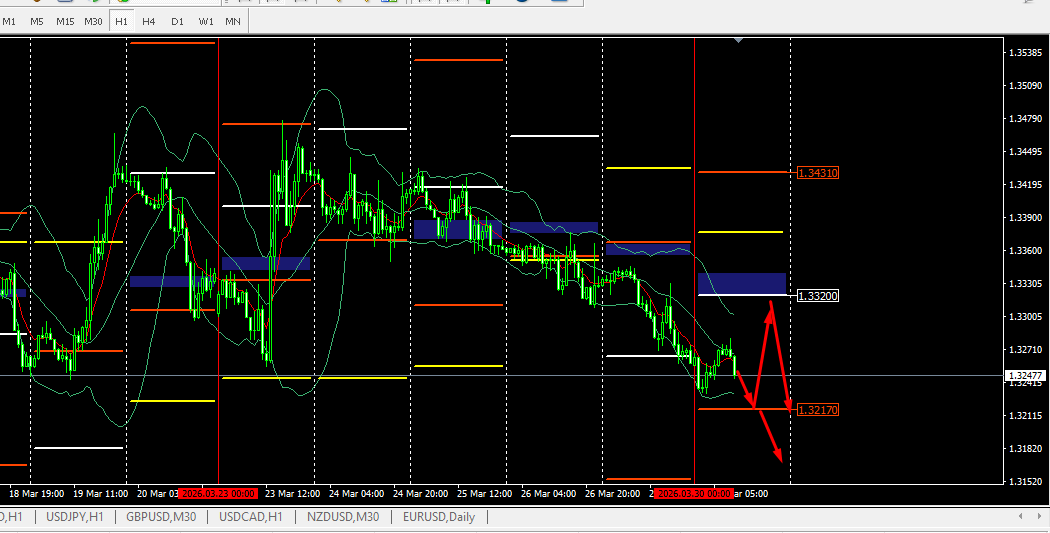Switch chart to M1 timeframe
This screenshot has width=1050, height=533.
[x=9, y=21]
